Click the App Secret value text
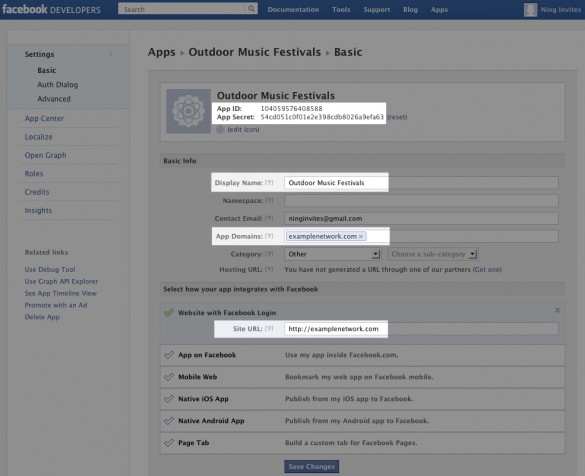 coord(322,117)
